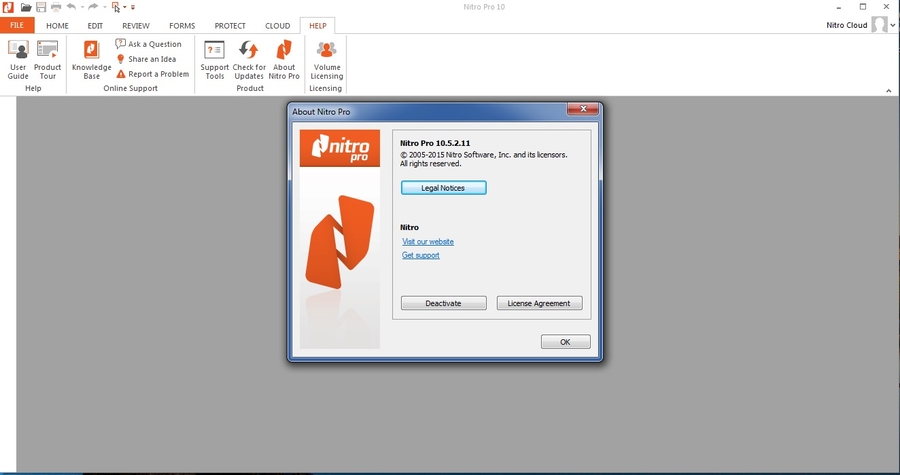Screen dimensions: 900x475
Task: Click the Legal Notices button
Action: pyautogui.click(x=443, y=188)
